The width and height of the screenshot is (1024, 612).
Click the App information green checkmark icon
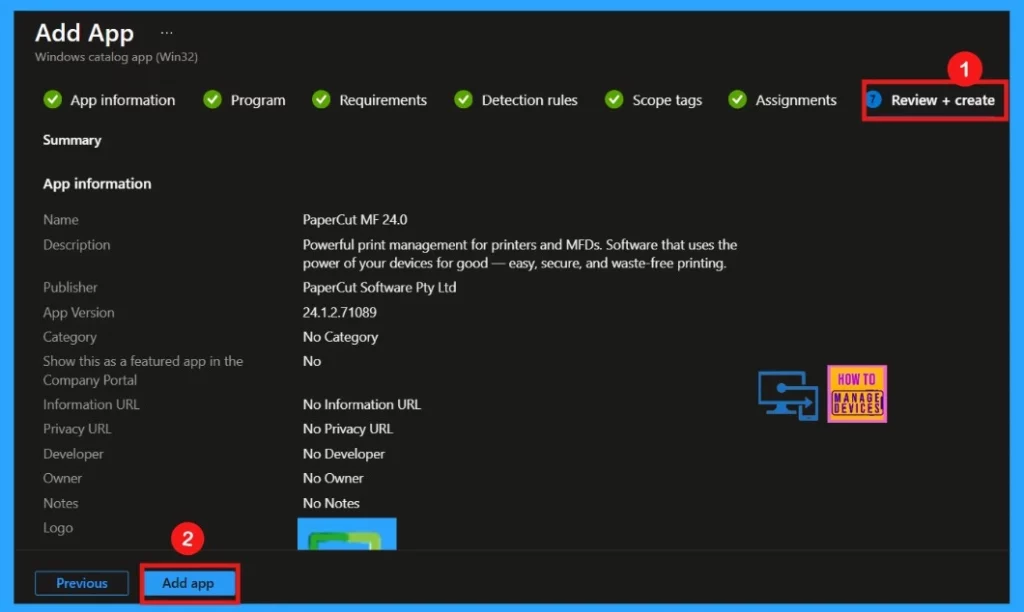pos(53,100)
